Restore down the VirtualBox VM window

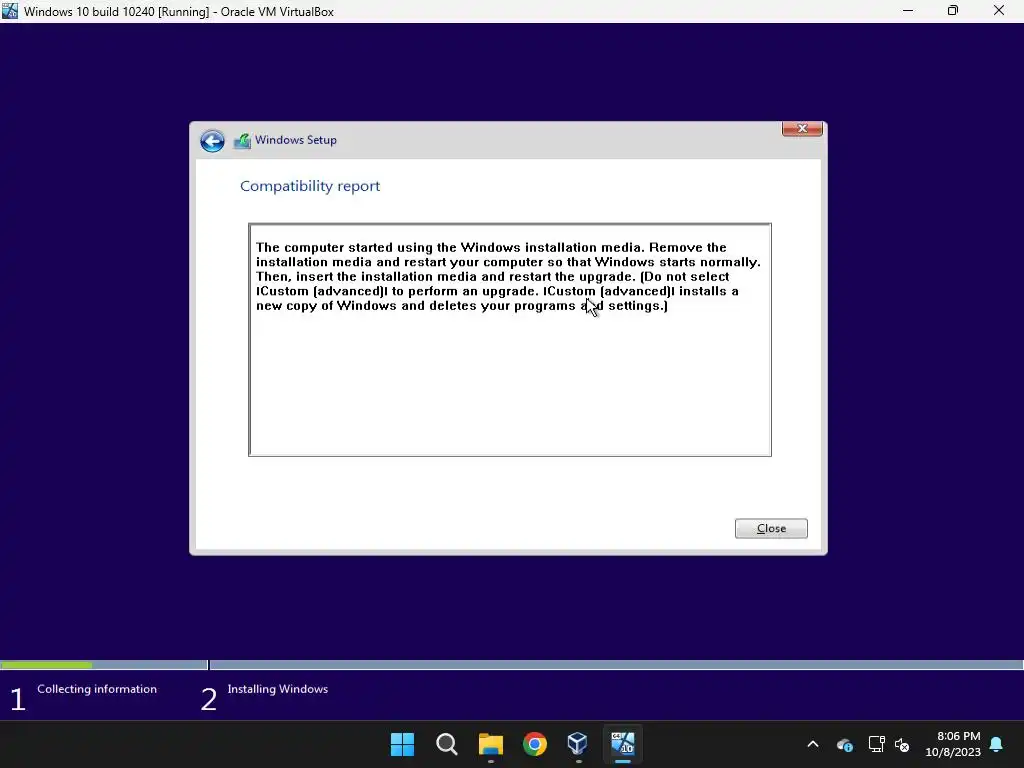point(953,11)
